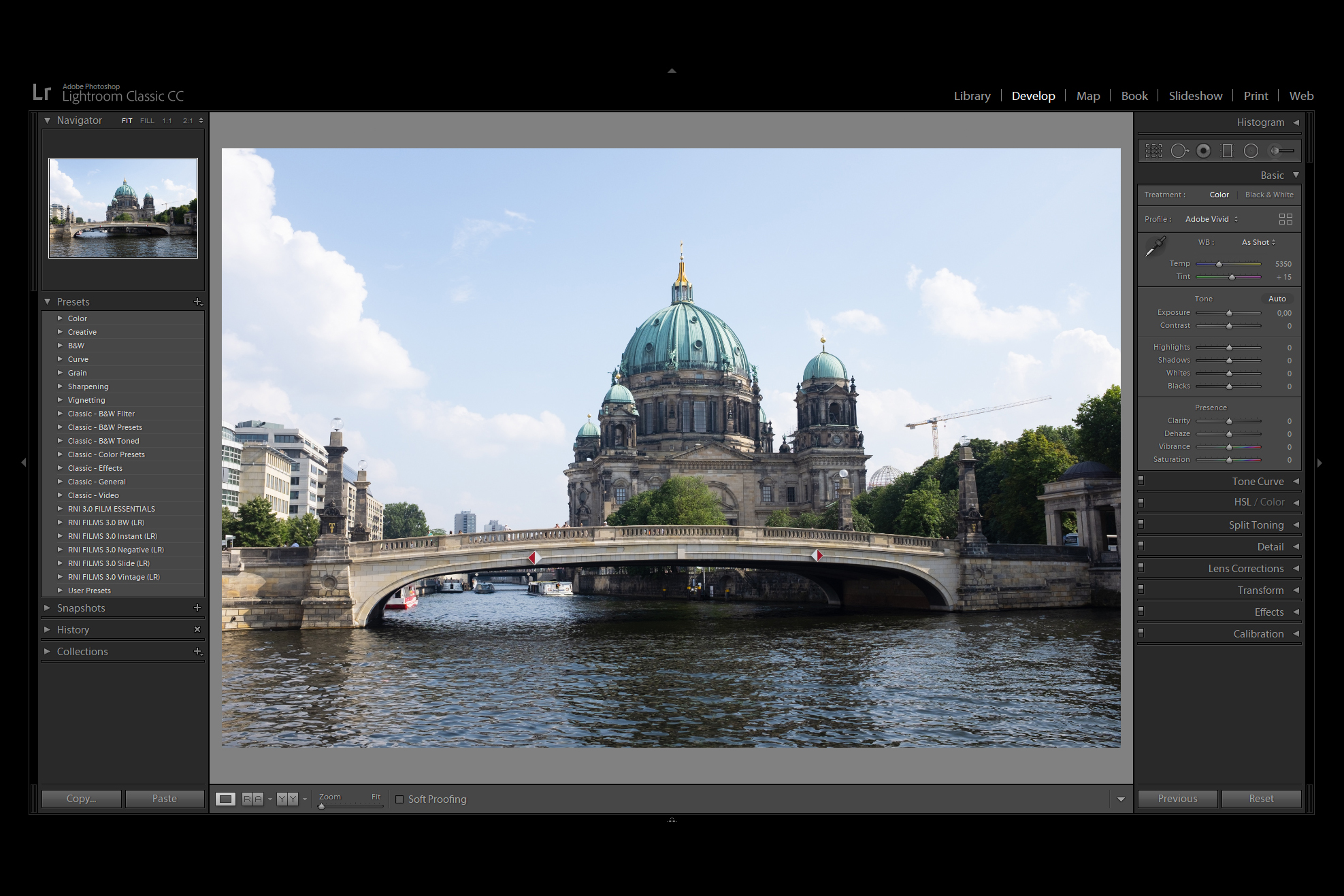The width and height of the screenshot is (1344, 896).
Task: Click the Previous button
Action: pos(1177,798)
